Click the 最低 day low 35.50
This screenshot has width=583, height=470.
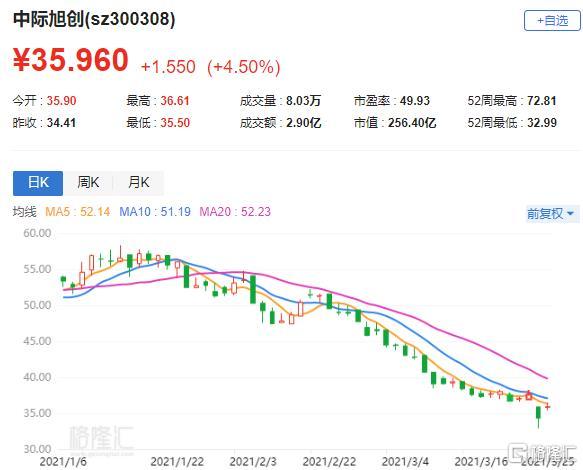[x=175, y=123]
